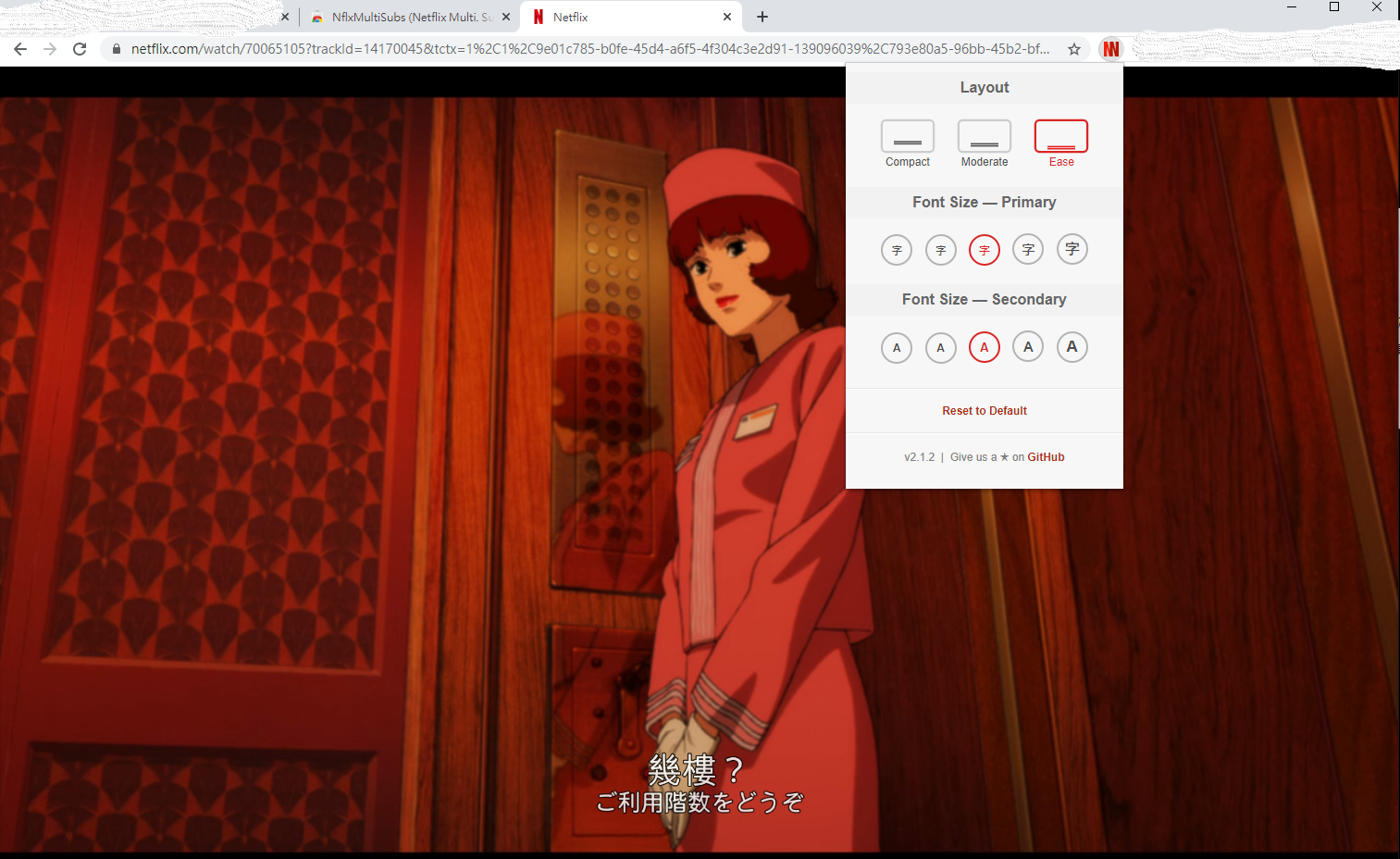Click the 'Layout' section heading
1400x859 pixels.
[x=985, y=87]
